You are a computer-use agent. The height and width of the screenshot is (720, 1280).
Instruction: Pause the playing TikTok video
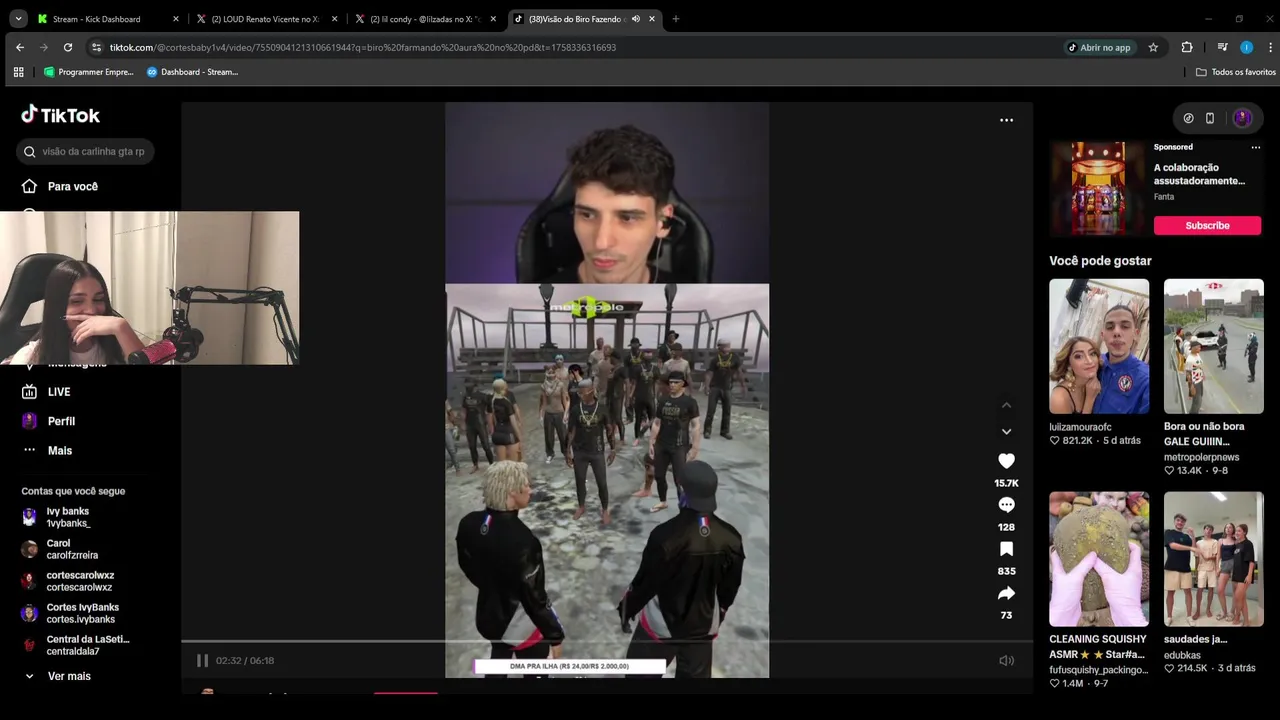point(202,660)
